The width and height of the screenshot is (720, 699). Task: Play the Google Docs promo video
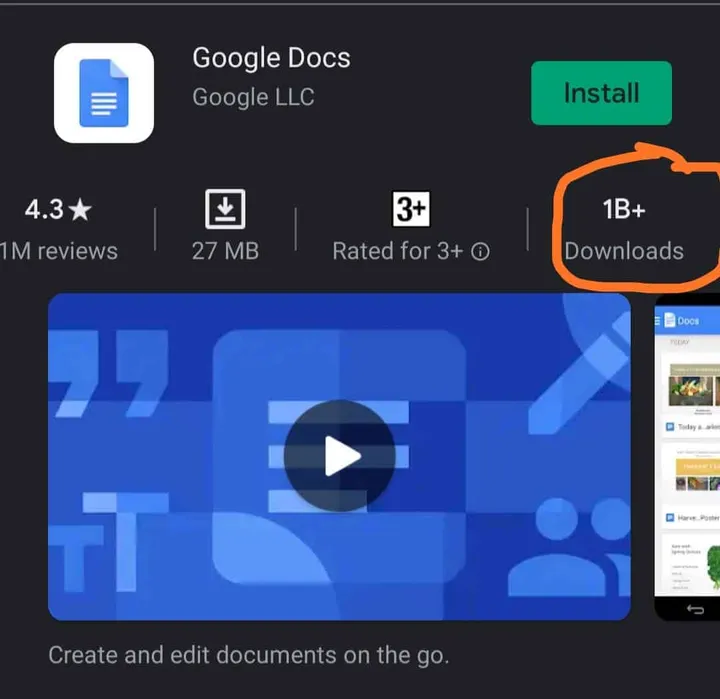339,456
